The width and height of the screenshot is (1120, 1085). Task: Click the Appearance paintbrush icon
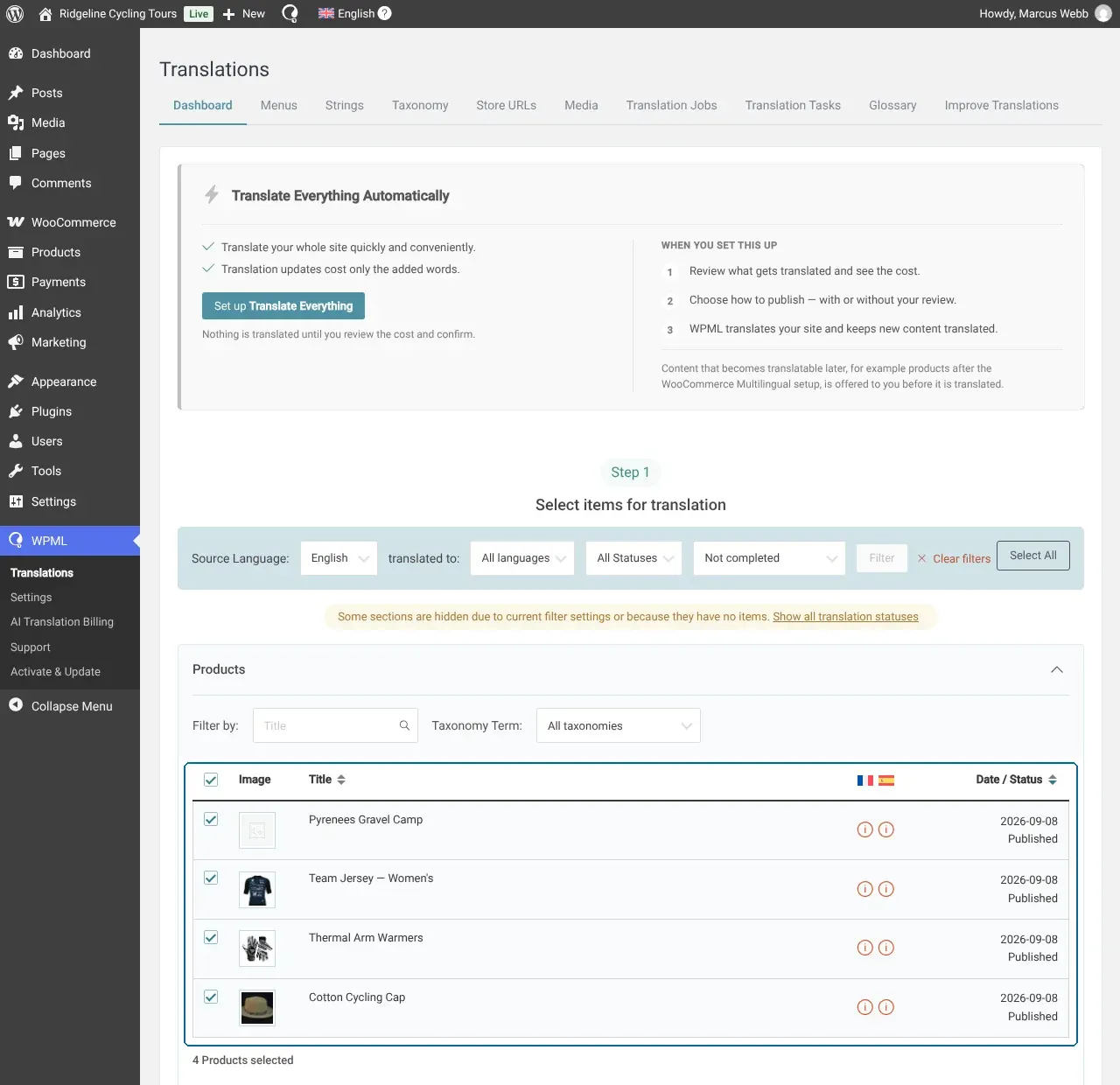[16, 381]
